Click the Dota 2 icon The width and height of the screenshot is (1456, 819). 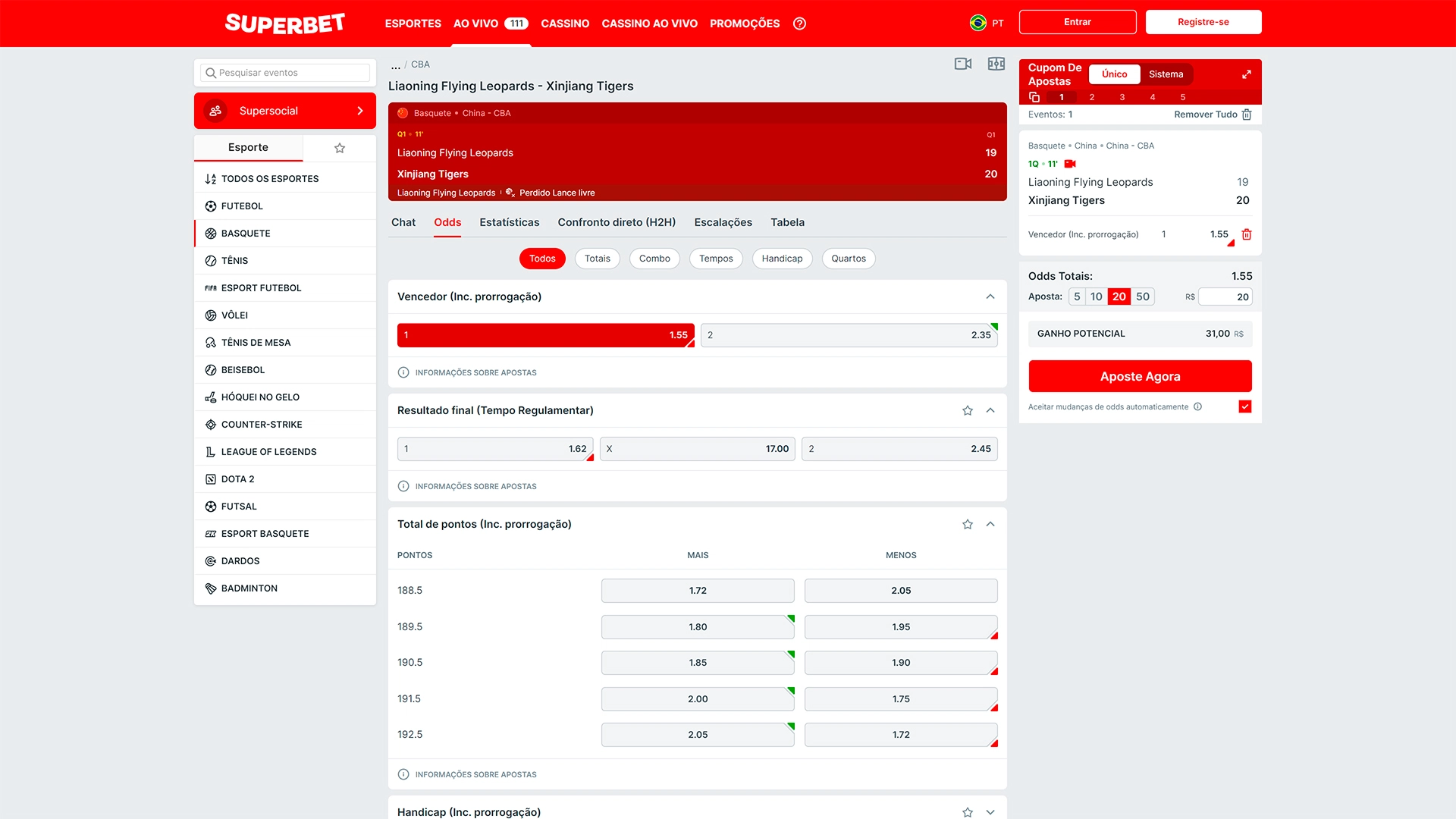211,479
